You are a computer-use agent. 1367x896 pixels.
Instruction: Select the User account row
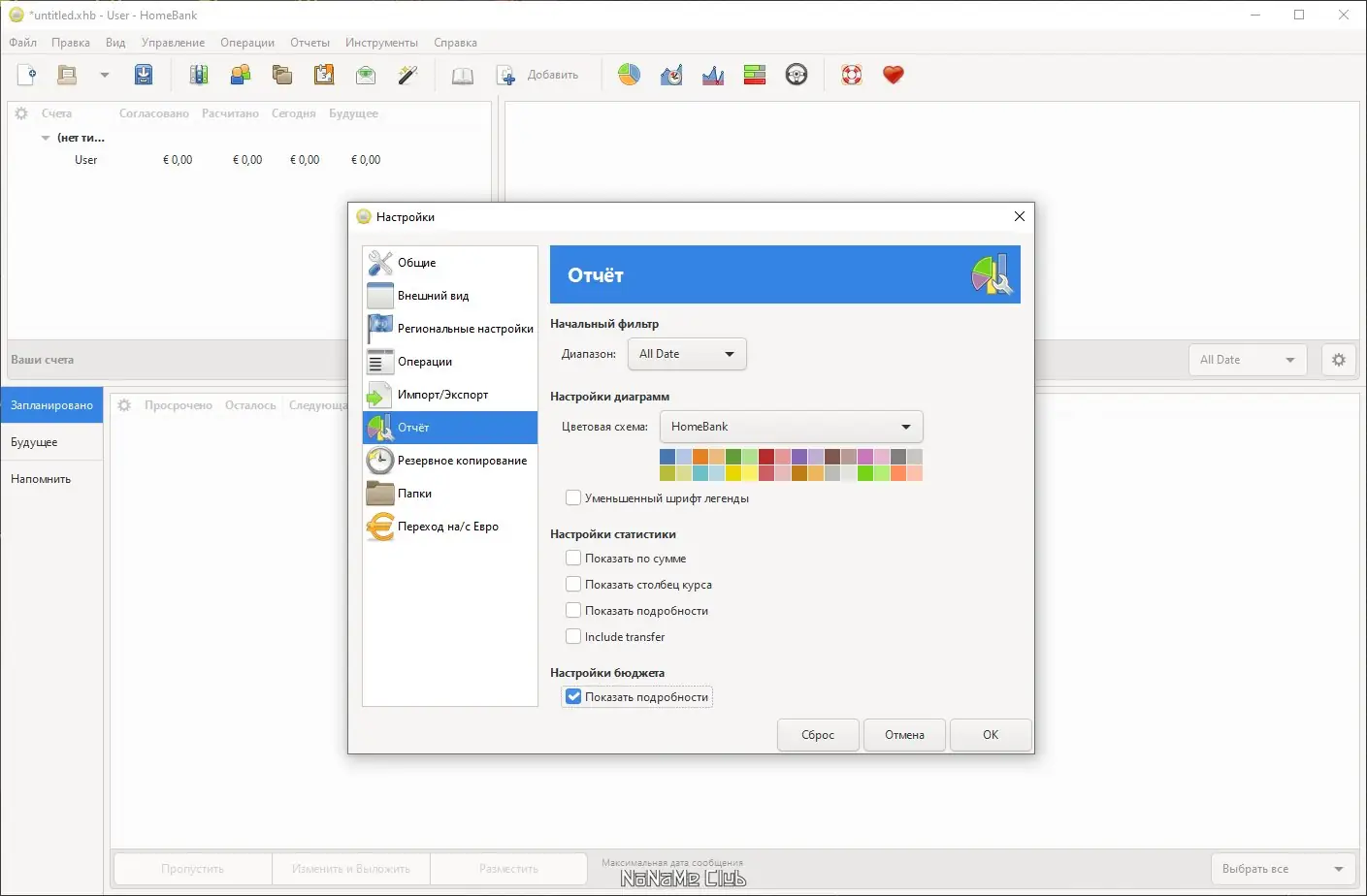pyautogui.click(x=249, y=160)
